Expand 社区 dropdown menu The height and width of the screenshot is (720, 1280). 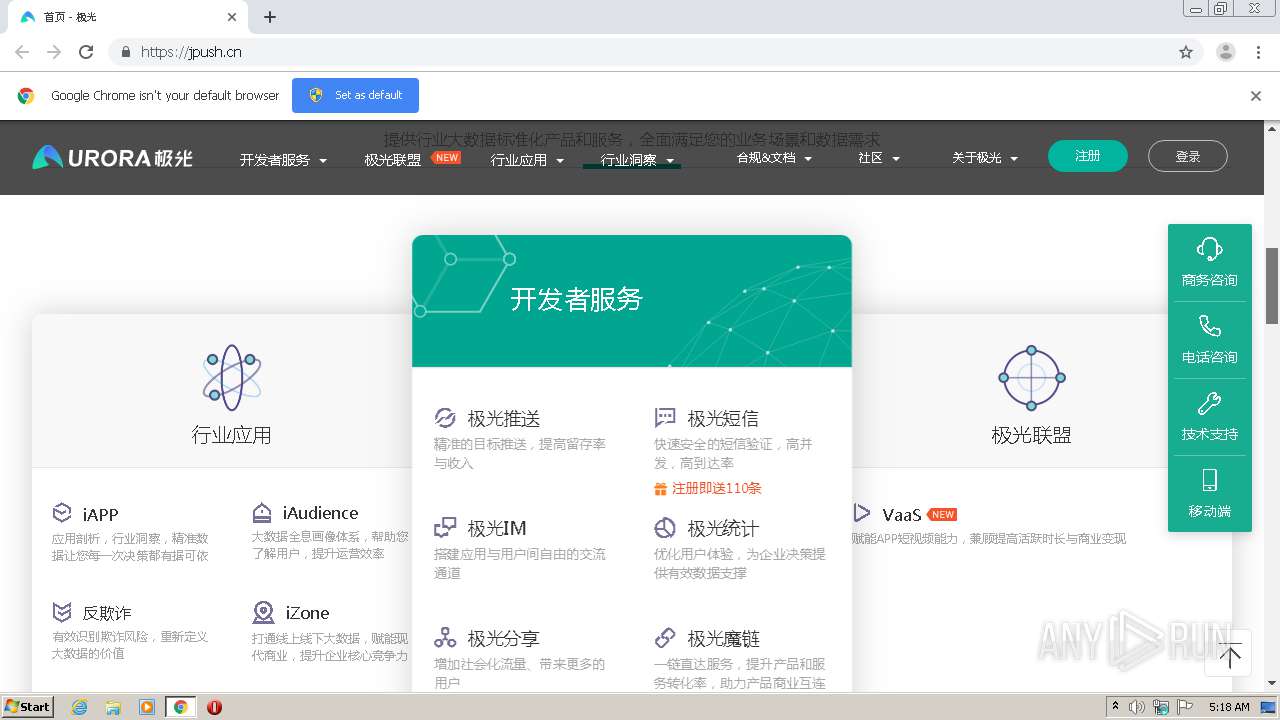[x=879, y=158]
